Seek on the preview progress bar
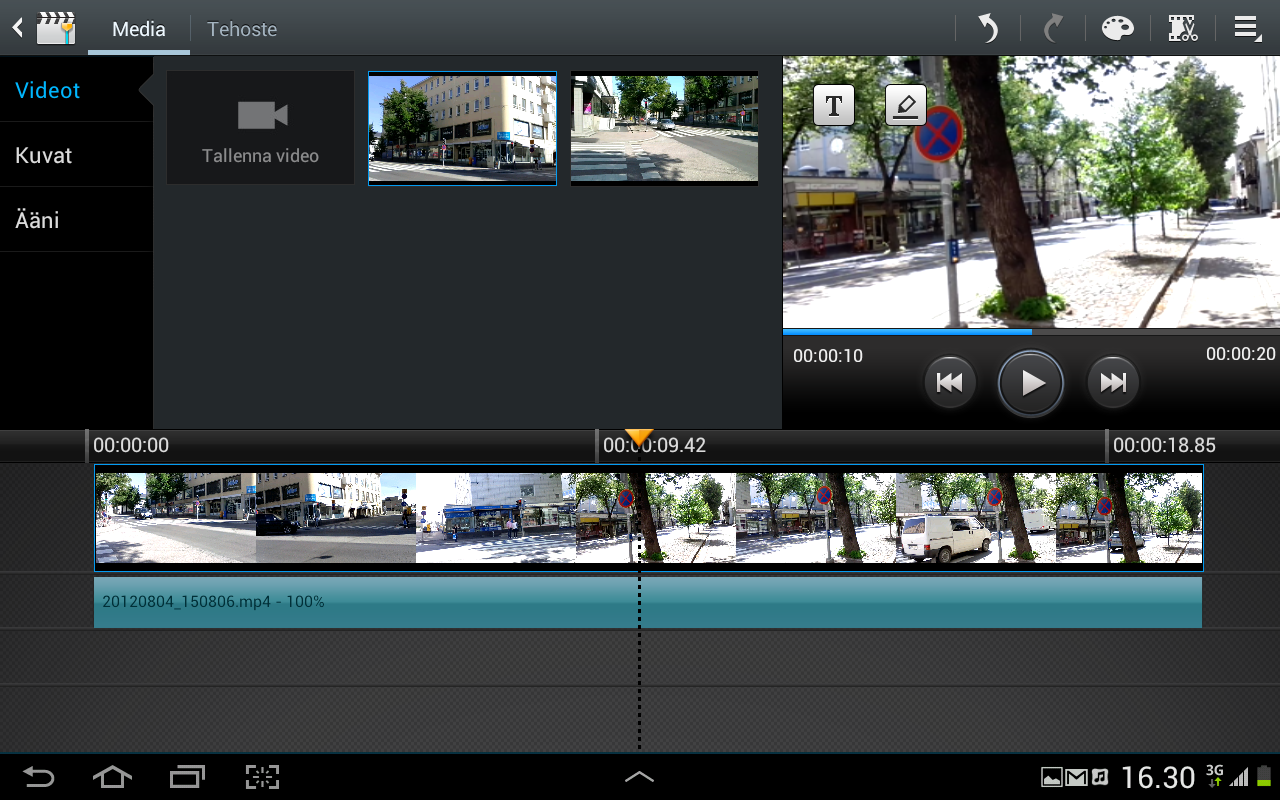Image resolution: width=1280 pixels, height=800 pixels. pos(1031,331)
